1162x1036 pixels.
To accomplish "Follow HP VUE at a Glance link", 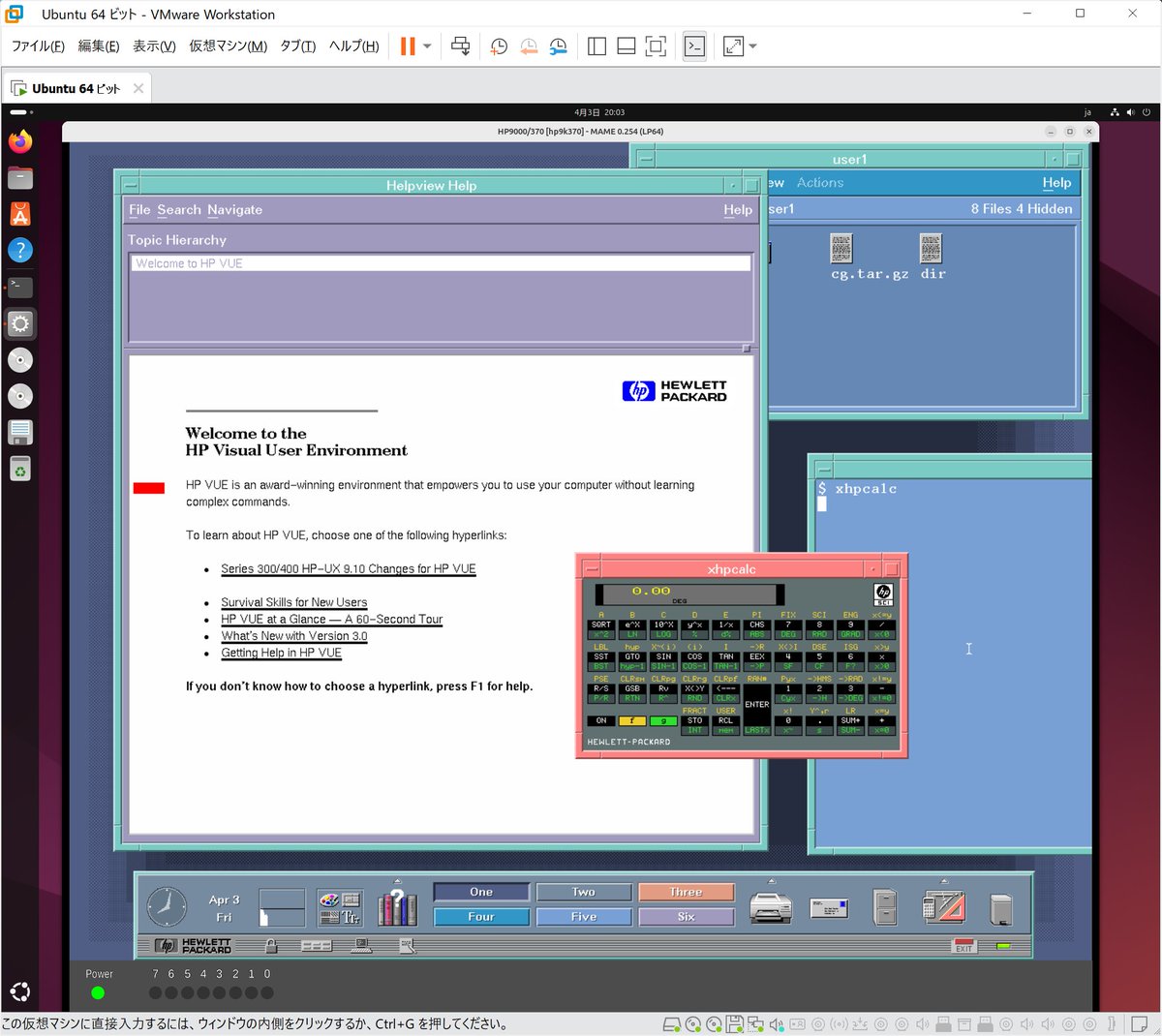I will [331, 619].
